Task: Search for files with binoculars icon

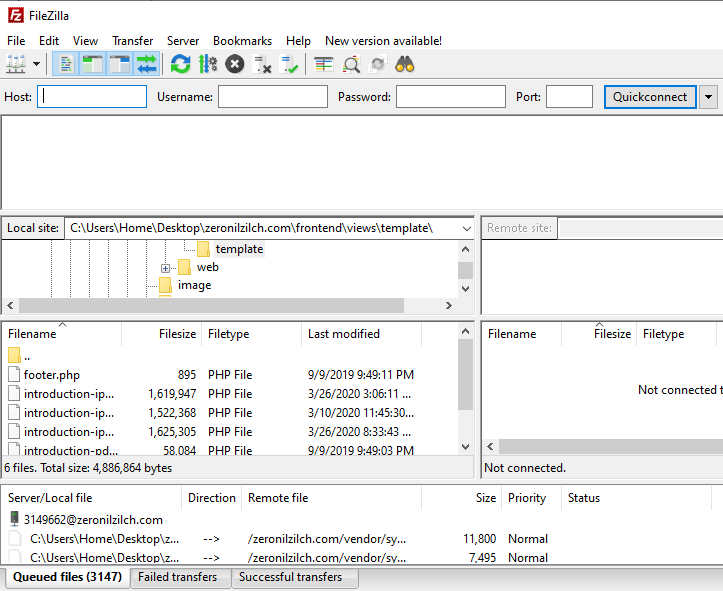Action: [x=405, y=64]
